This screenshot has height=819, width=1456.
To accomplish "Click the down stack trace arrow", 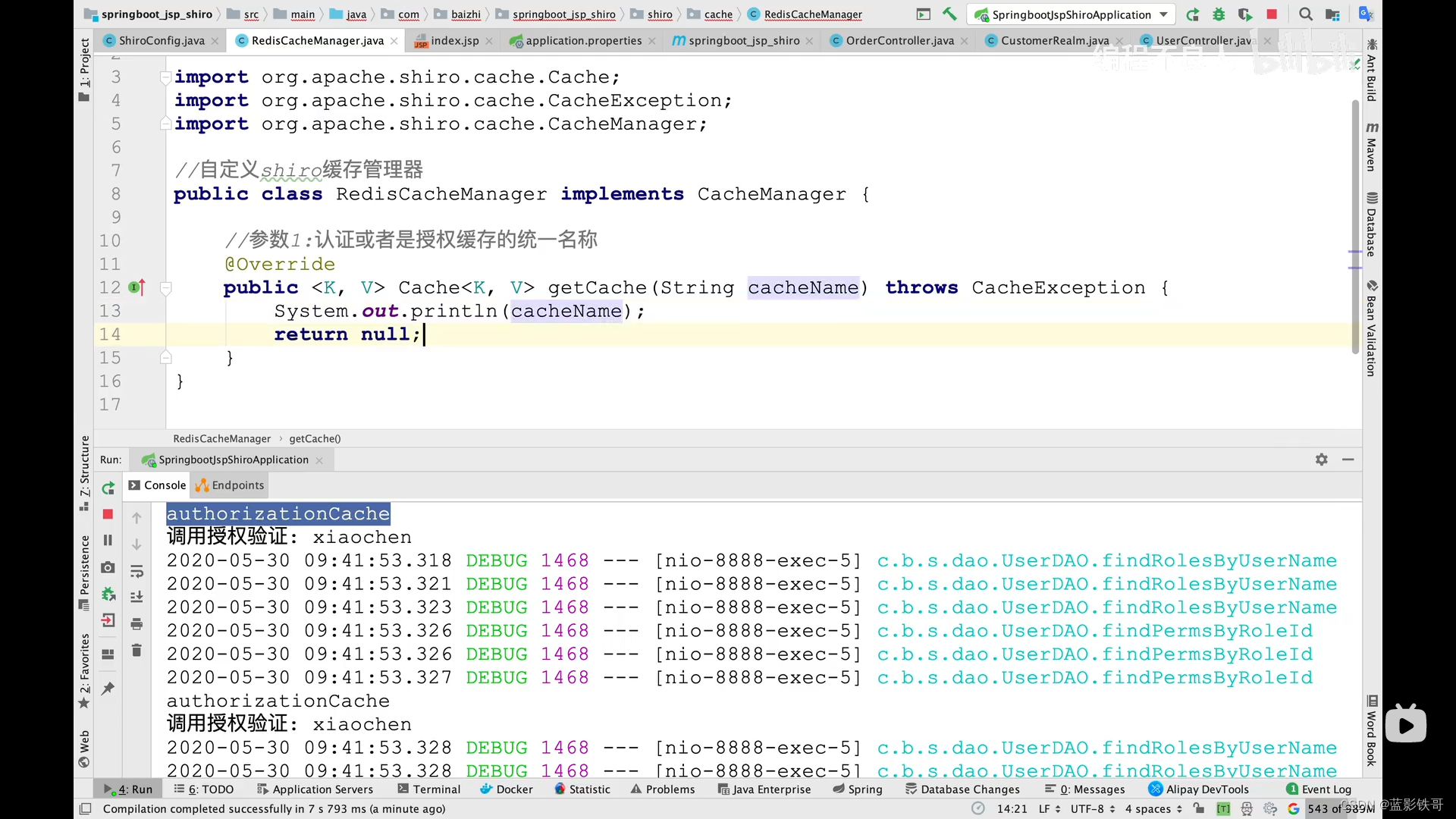I will coord(136,544).
